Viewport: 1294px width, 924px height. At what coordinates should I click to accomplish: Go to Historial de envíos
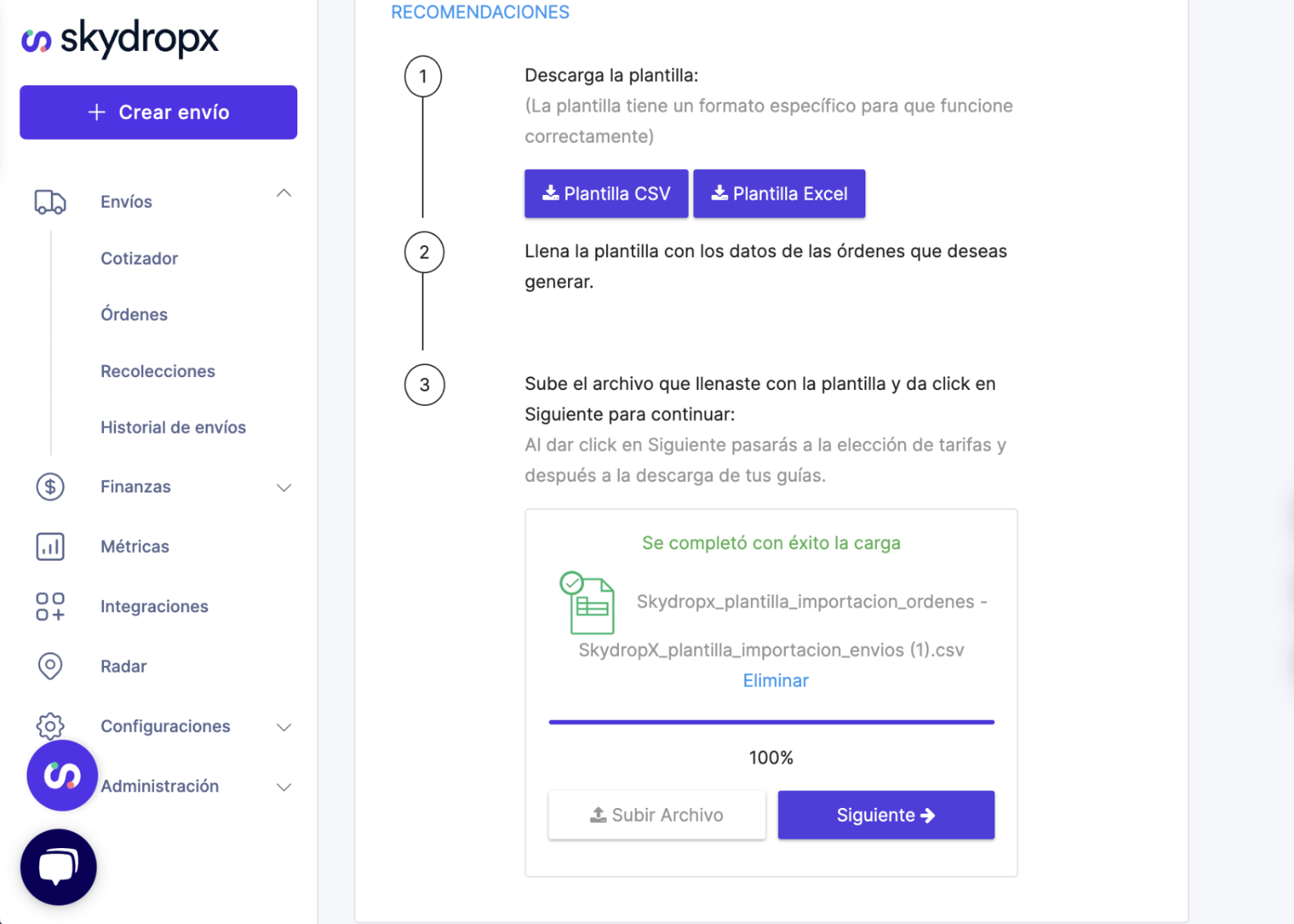173,428
